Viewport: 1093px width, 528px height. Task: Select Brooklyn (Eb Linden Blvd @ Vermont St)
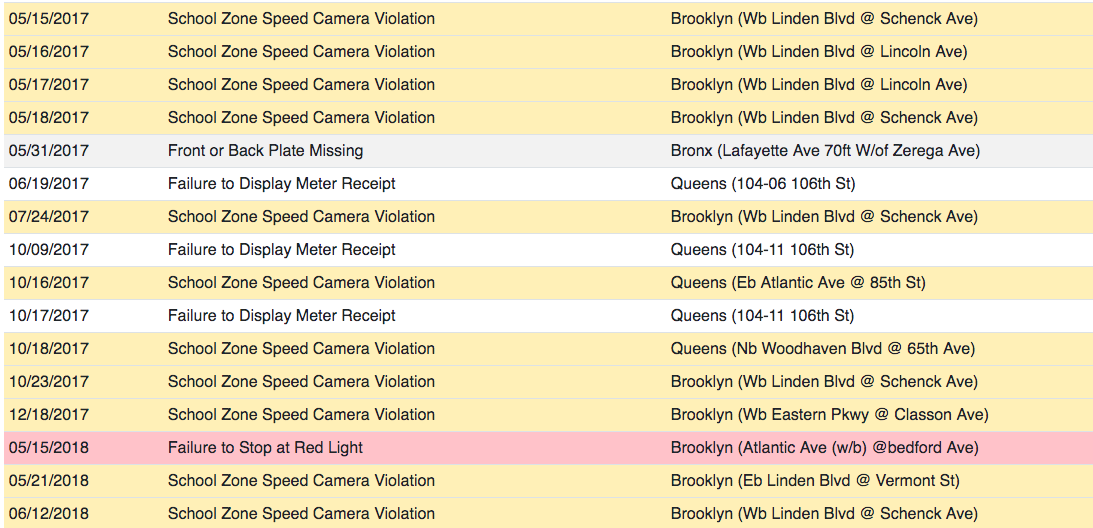point(815,481)
